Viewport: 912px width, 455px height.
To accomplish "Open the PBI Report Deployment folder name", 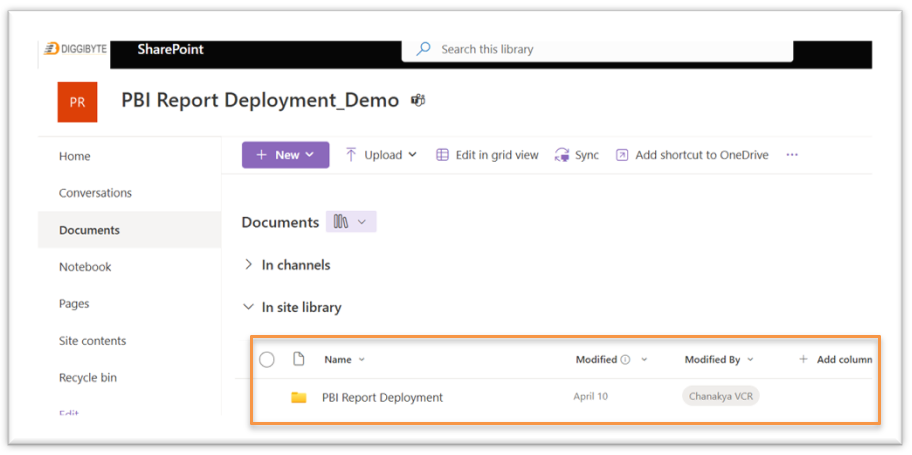I will pyautogui.click(x=382, y=397).
